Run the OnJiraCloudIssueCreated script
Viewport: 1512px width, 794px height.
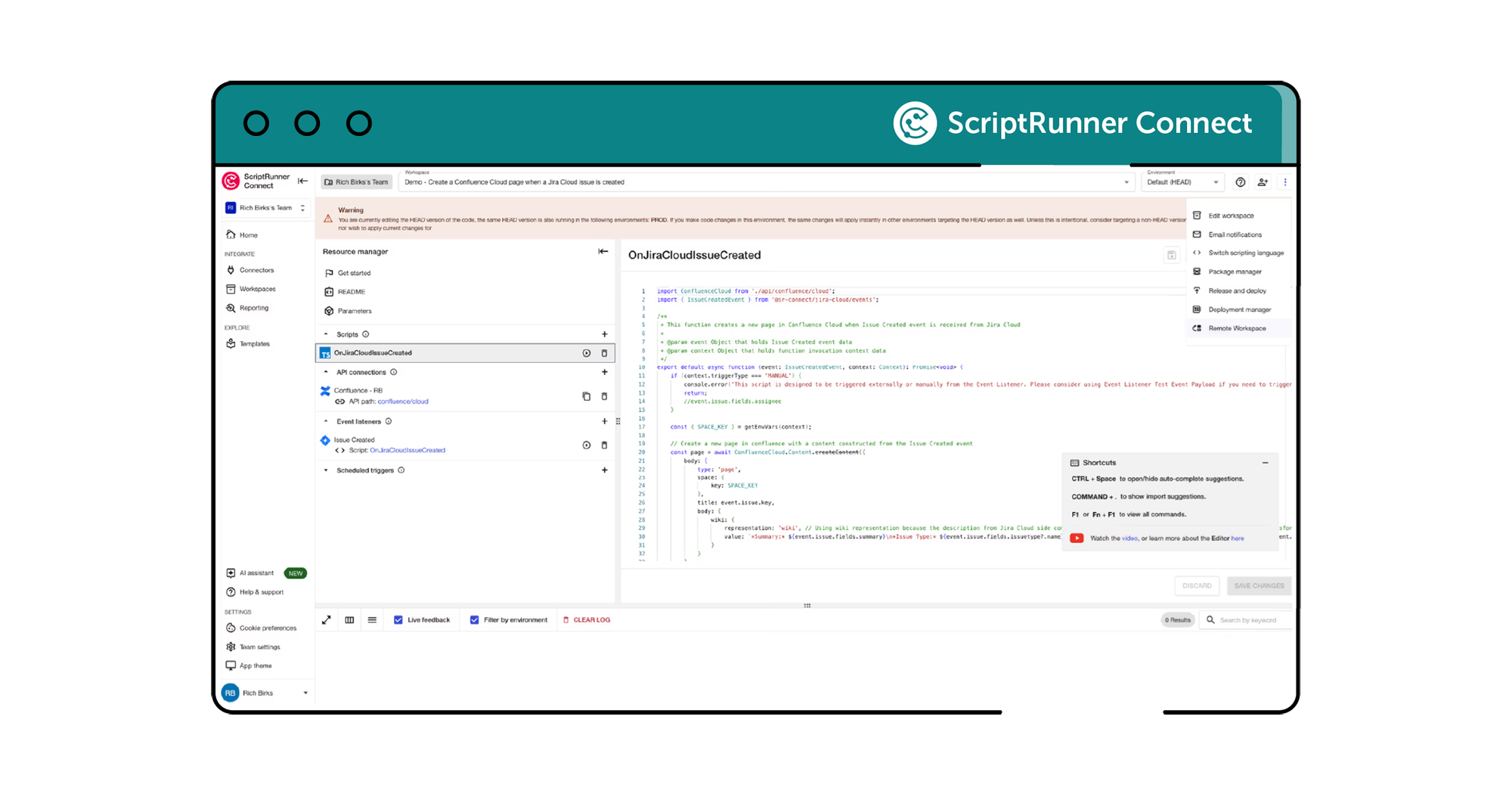point(586,353)
